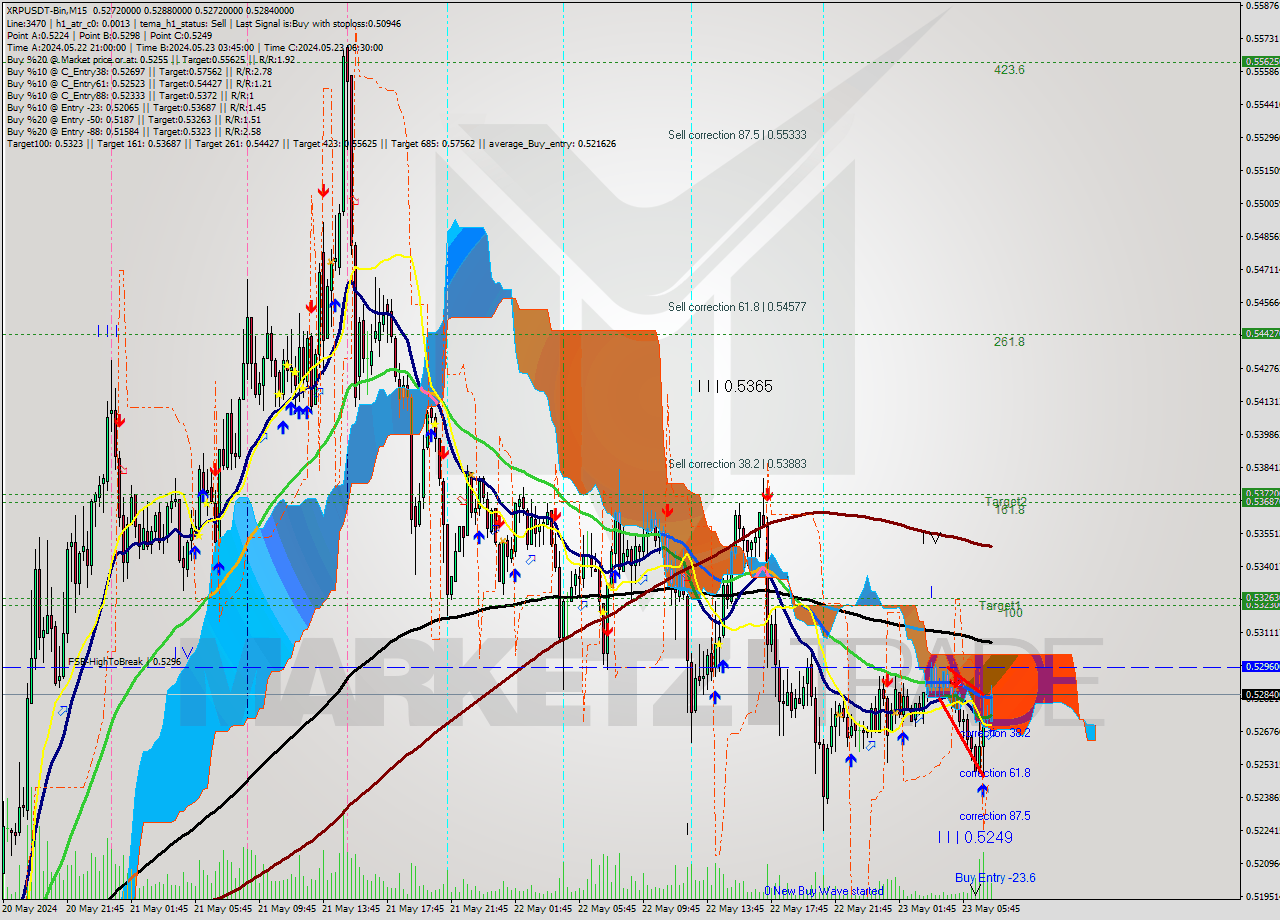This screenshot has width=1280, height=920.
Task: Click the 'Sell correction 38.2 | 0.53883' label
Action: pos(737,464)
